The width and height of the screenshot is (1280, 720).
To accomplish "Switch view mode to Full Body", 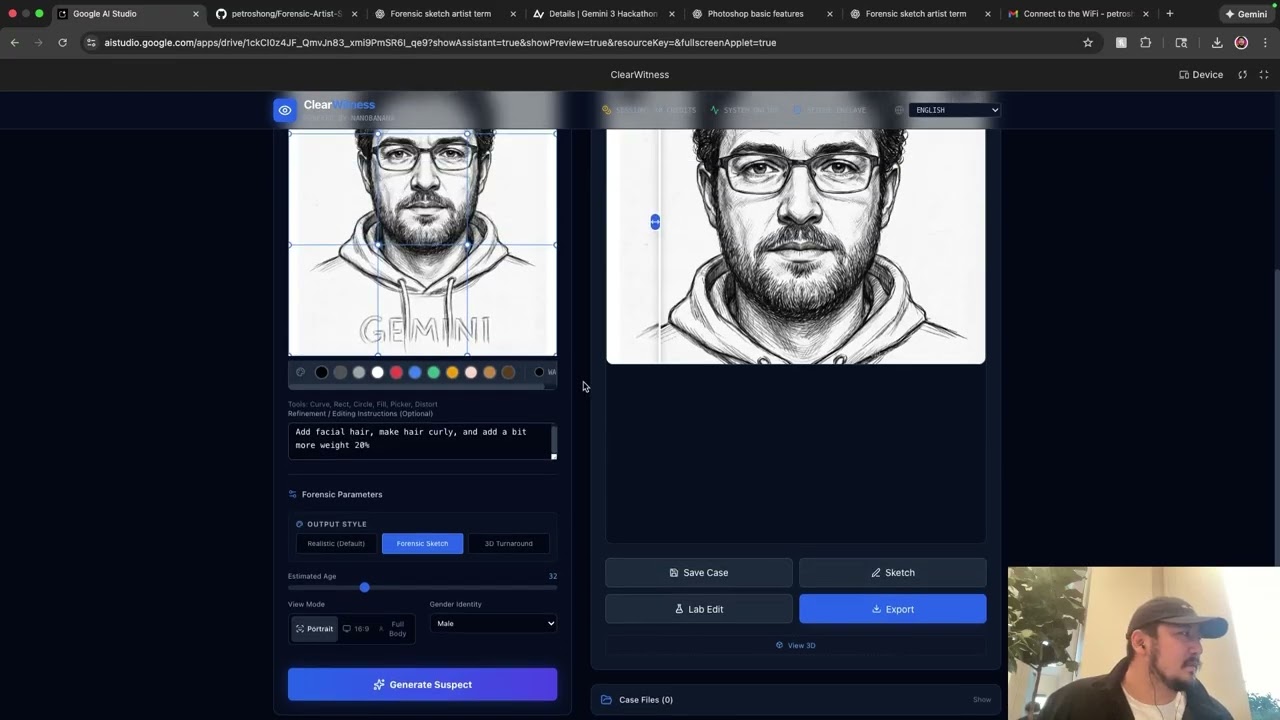I will pos(393,629).
